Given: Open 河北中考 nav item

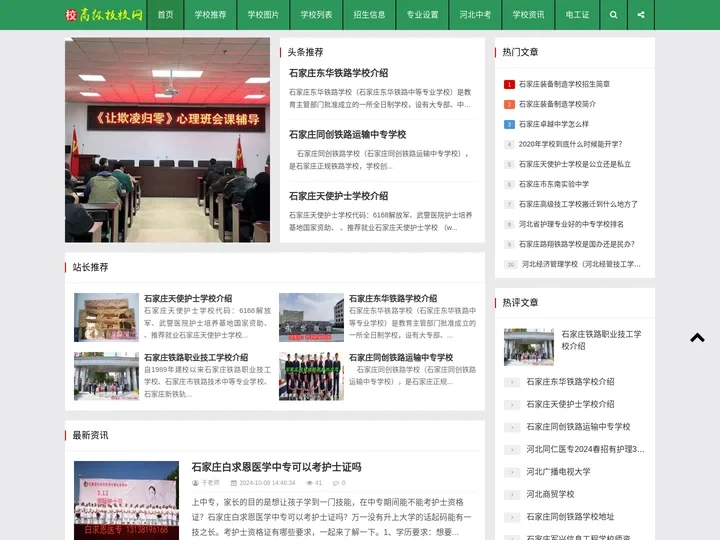Looking at the screenshot, I should pos(475,15).
